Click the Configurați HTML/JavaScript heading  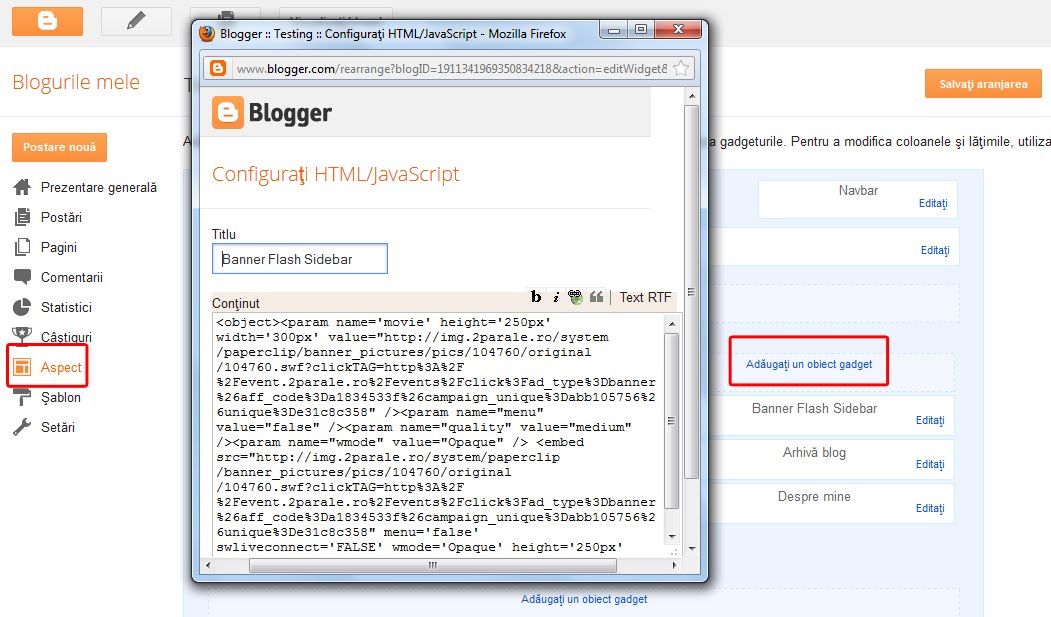point(336,174)
